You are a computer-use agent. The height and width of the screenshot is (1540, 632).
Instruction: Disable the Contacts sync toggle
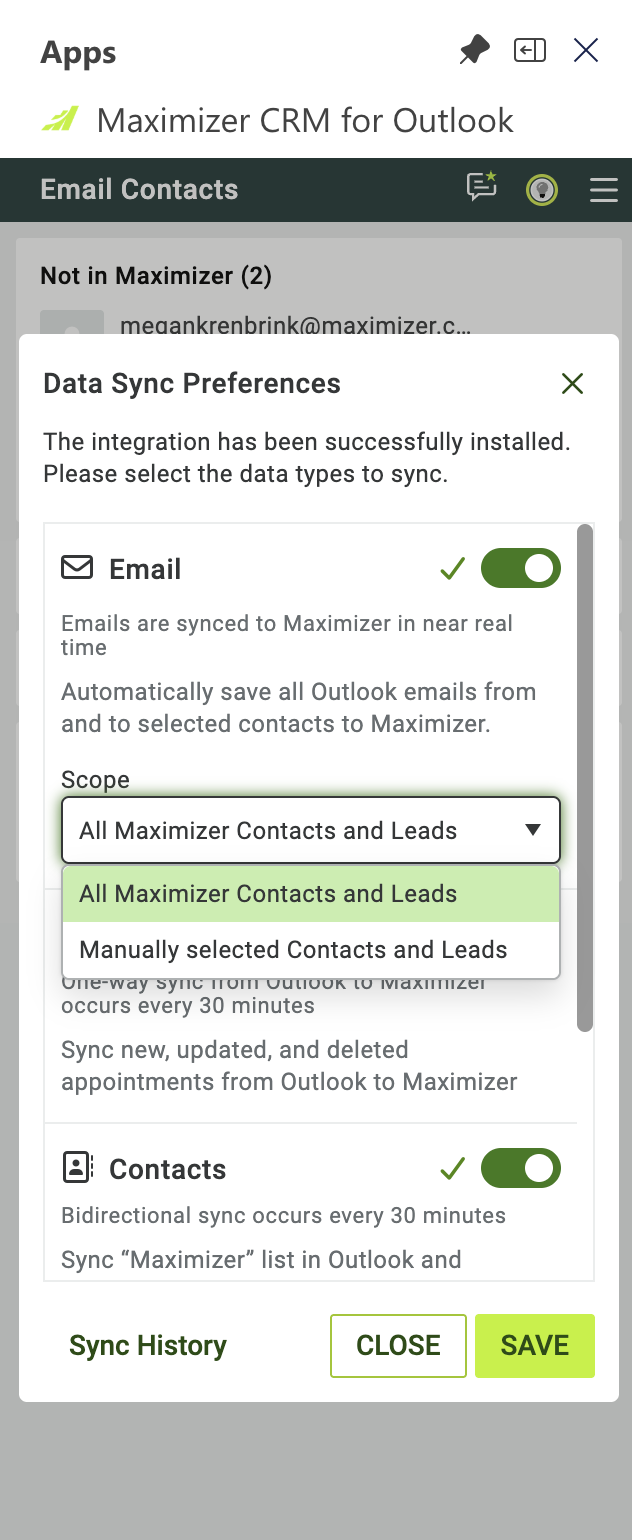coord(521,1168)
